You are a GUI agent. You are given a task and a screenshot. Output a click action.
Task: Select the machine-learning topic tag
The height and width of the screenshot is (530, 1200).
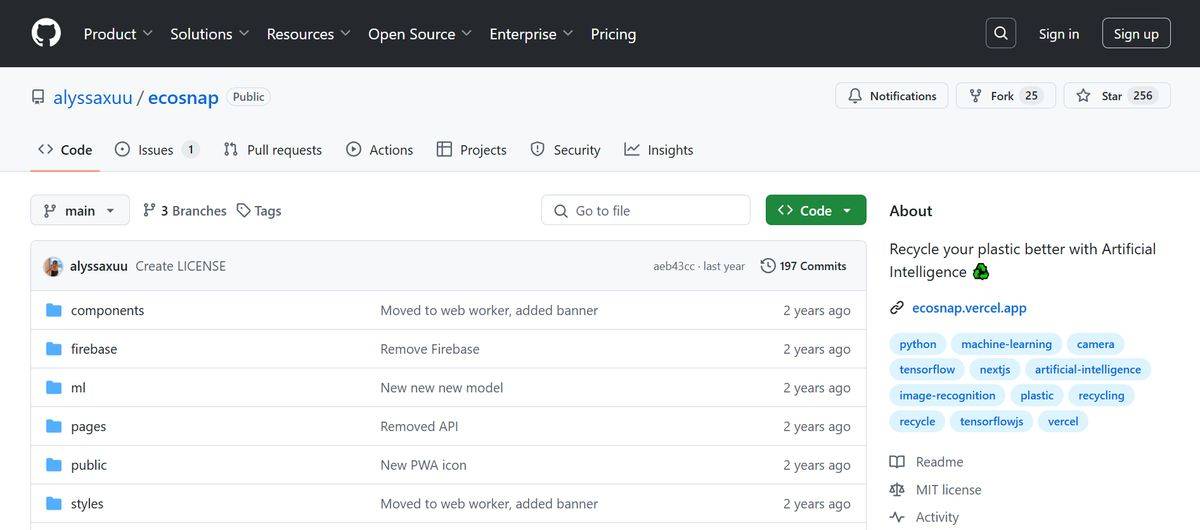pyautogui.click(x=1006, y=344)
